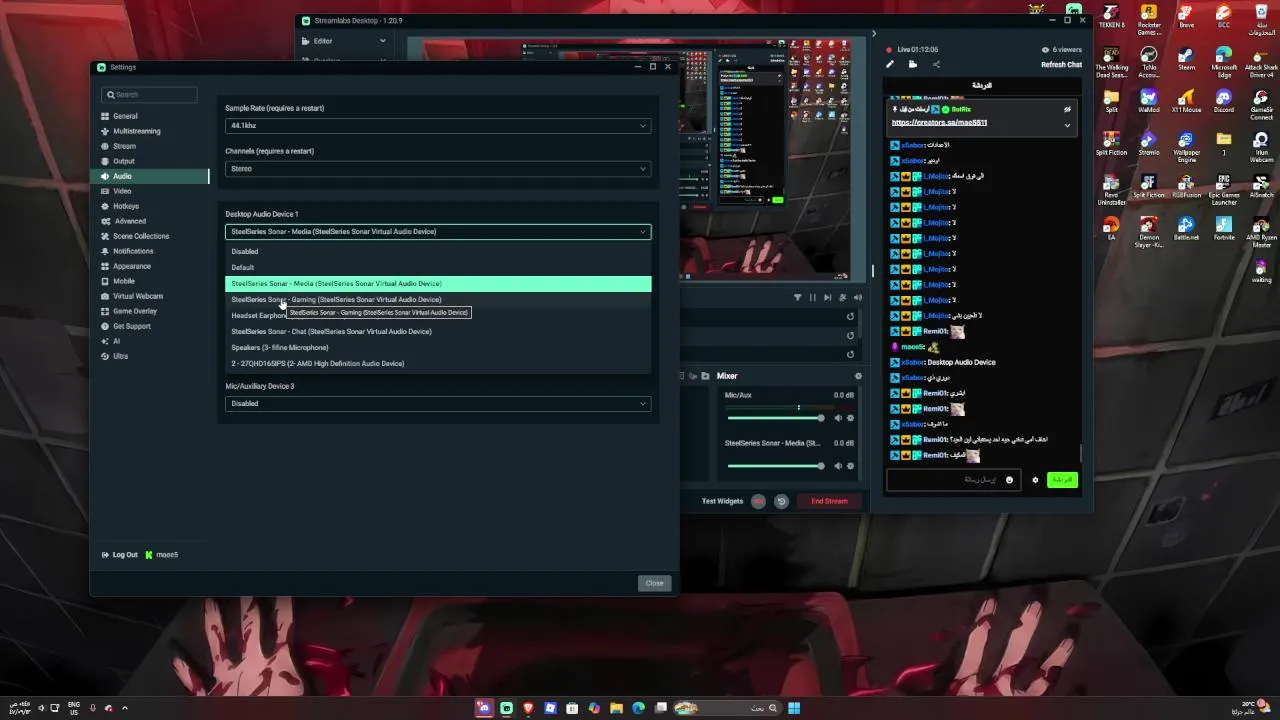Click Test Widgets in Streamlabs
The width and height of the screenshot is (1280, 720).
tap(722, 501)
